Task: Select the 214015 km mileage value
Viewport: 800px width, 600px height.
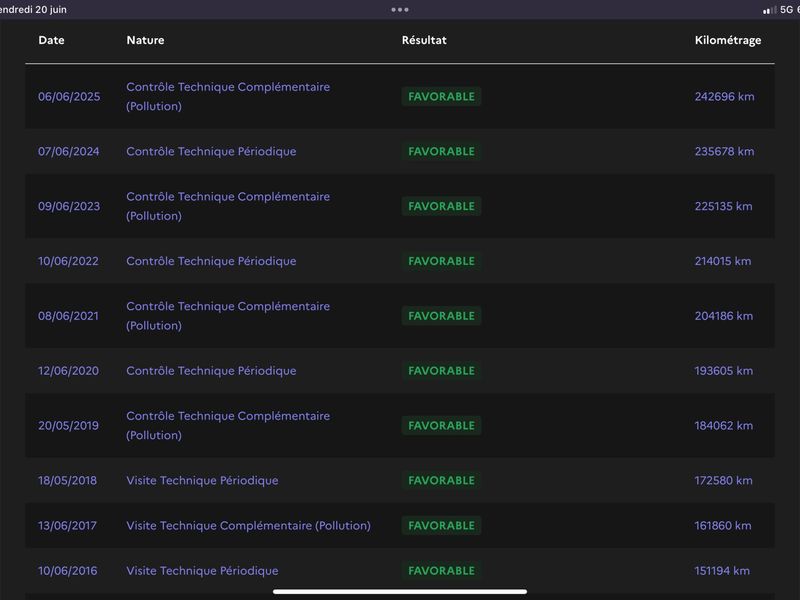Action: click(x=722, y=261)
